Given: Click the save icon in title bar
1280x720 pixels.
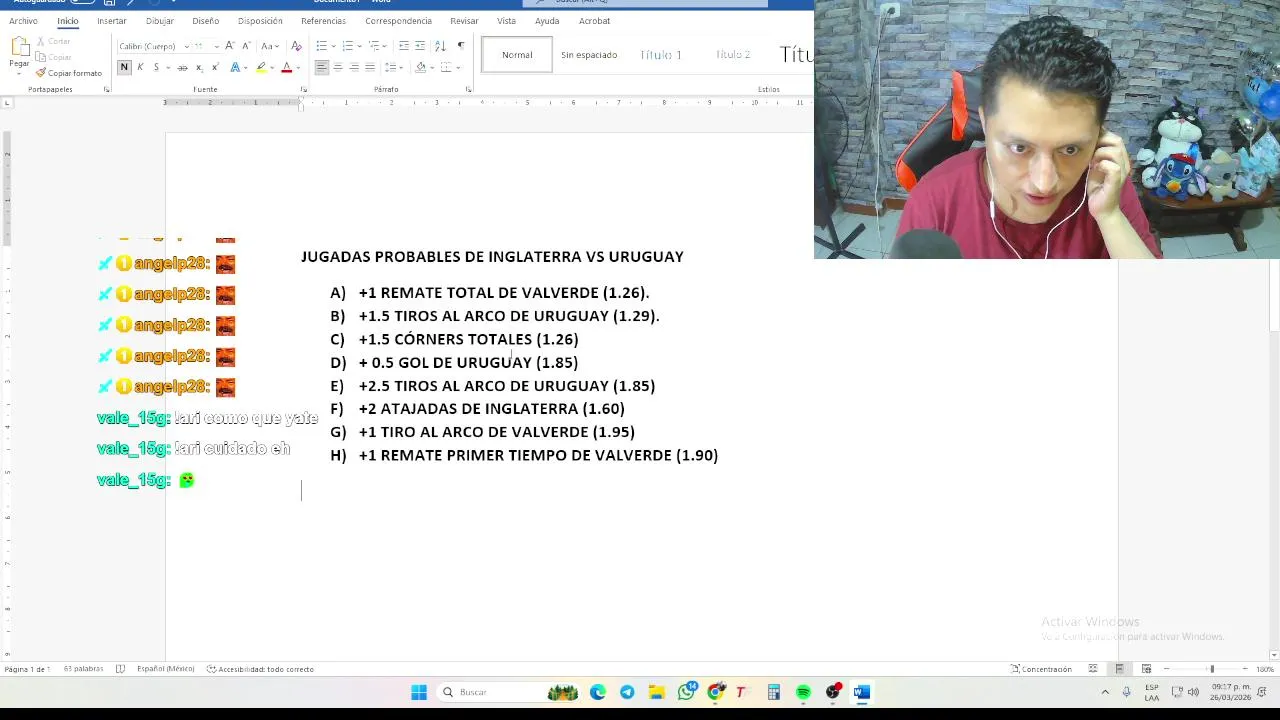Looking at the screenshot, I should [x=109, y=3].
